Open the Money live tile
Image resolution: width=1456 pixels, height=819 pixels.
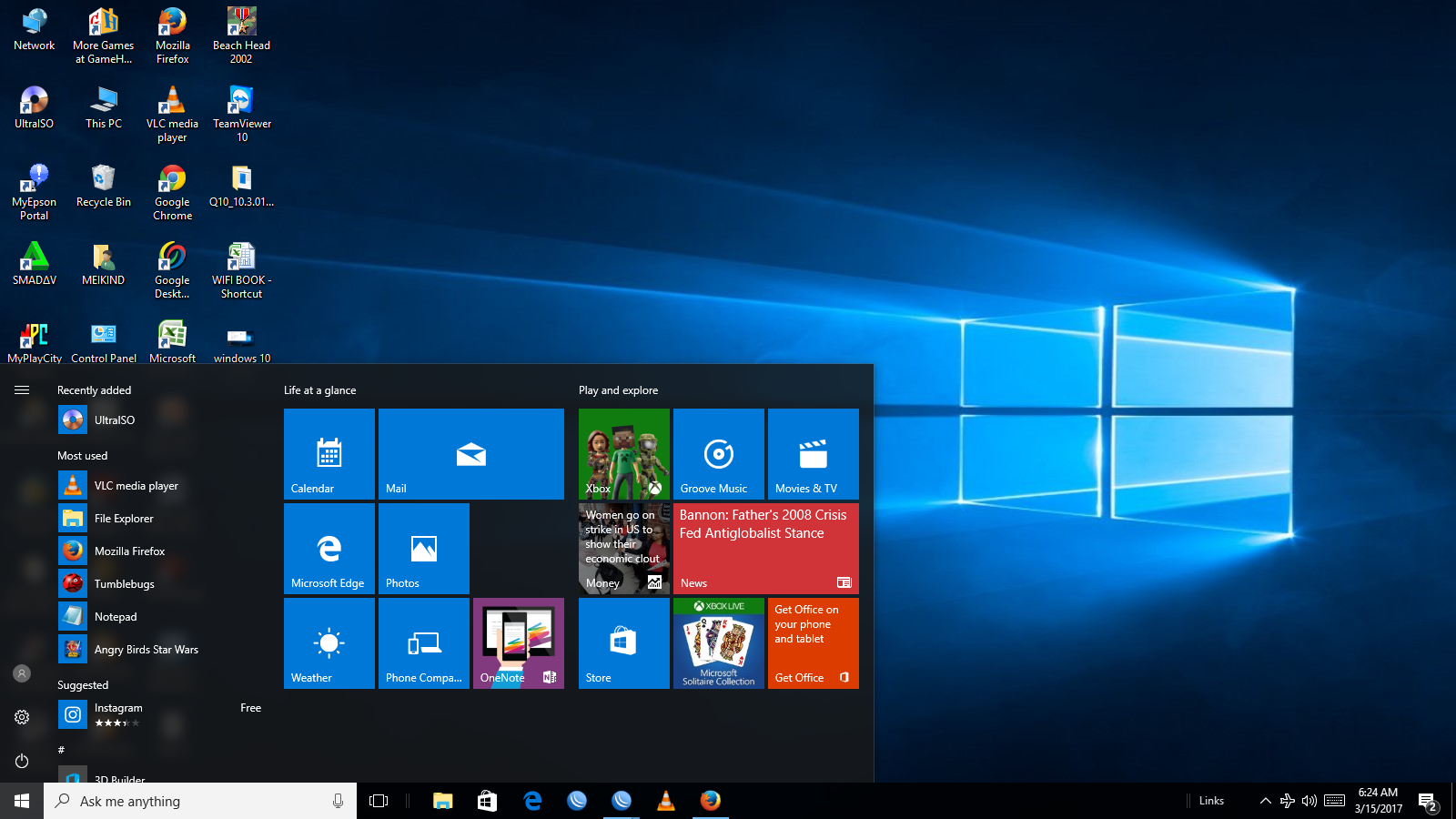pyautogui.click(x=624, y=549)
